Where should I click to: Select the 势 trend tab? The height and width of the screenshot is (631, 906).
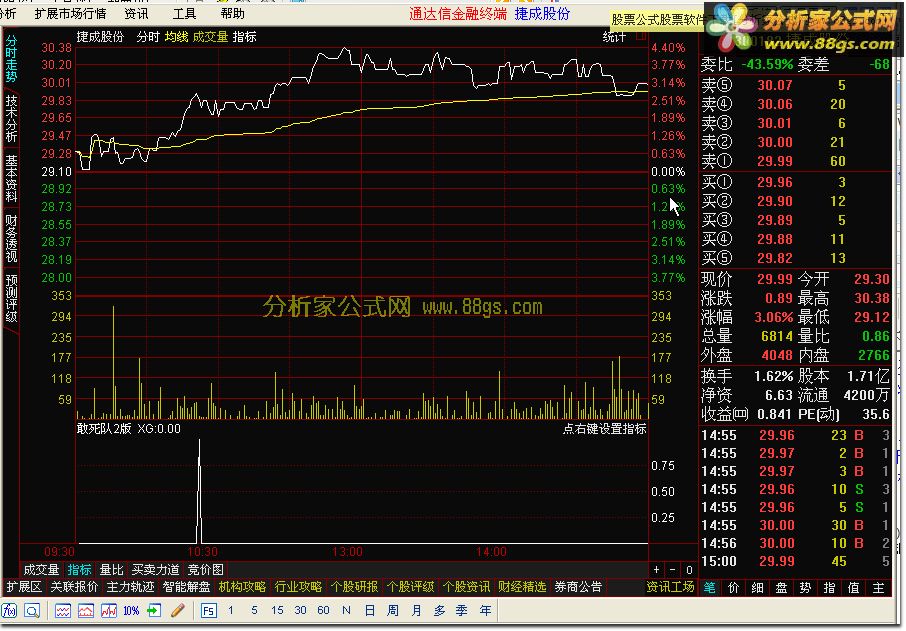805,588
